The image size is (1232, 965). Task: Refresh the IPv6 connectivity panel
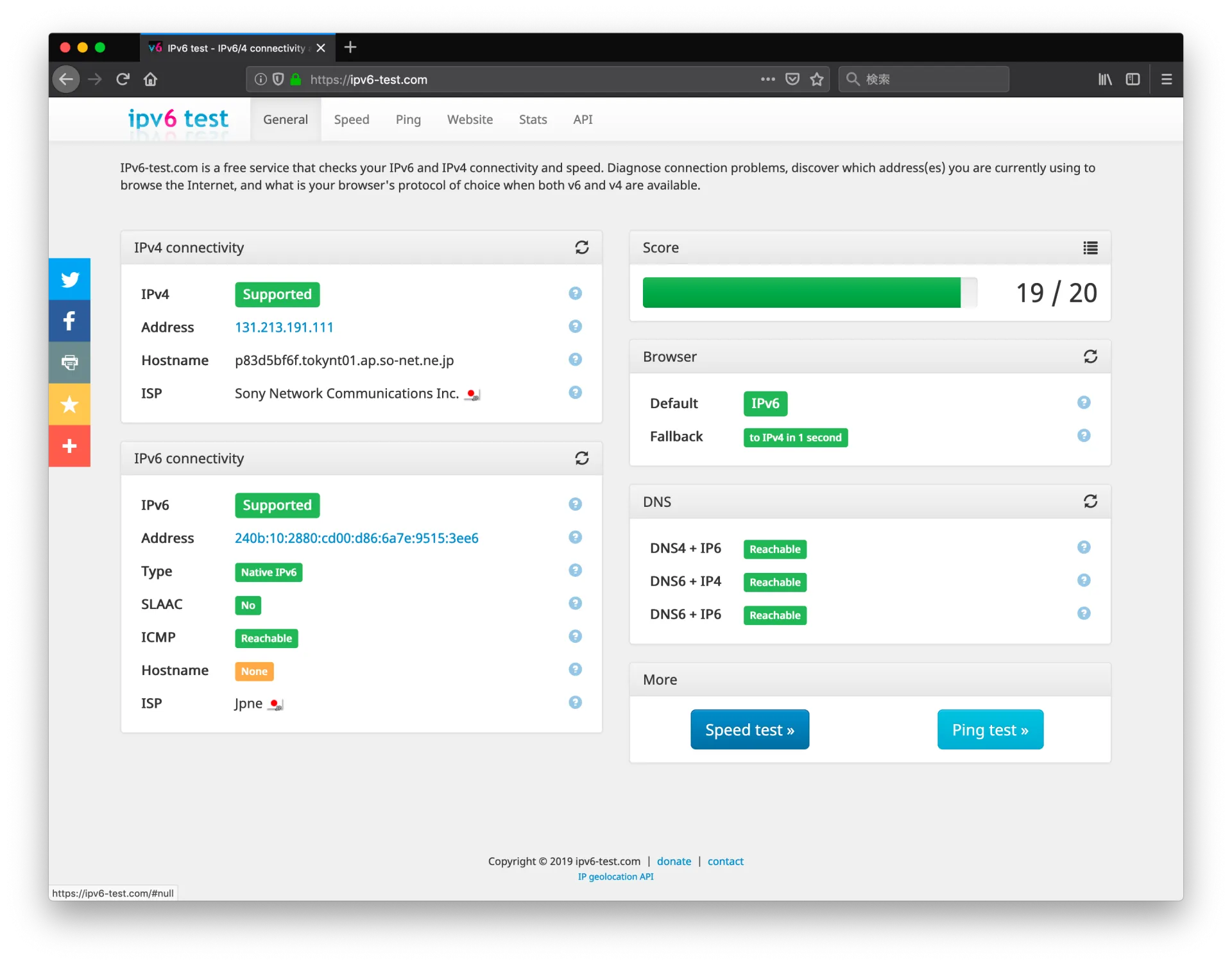coord(581,458)
